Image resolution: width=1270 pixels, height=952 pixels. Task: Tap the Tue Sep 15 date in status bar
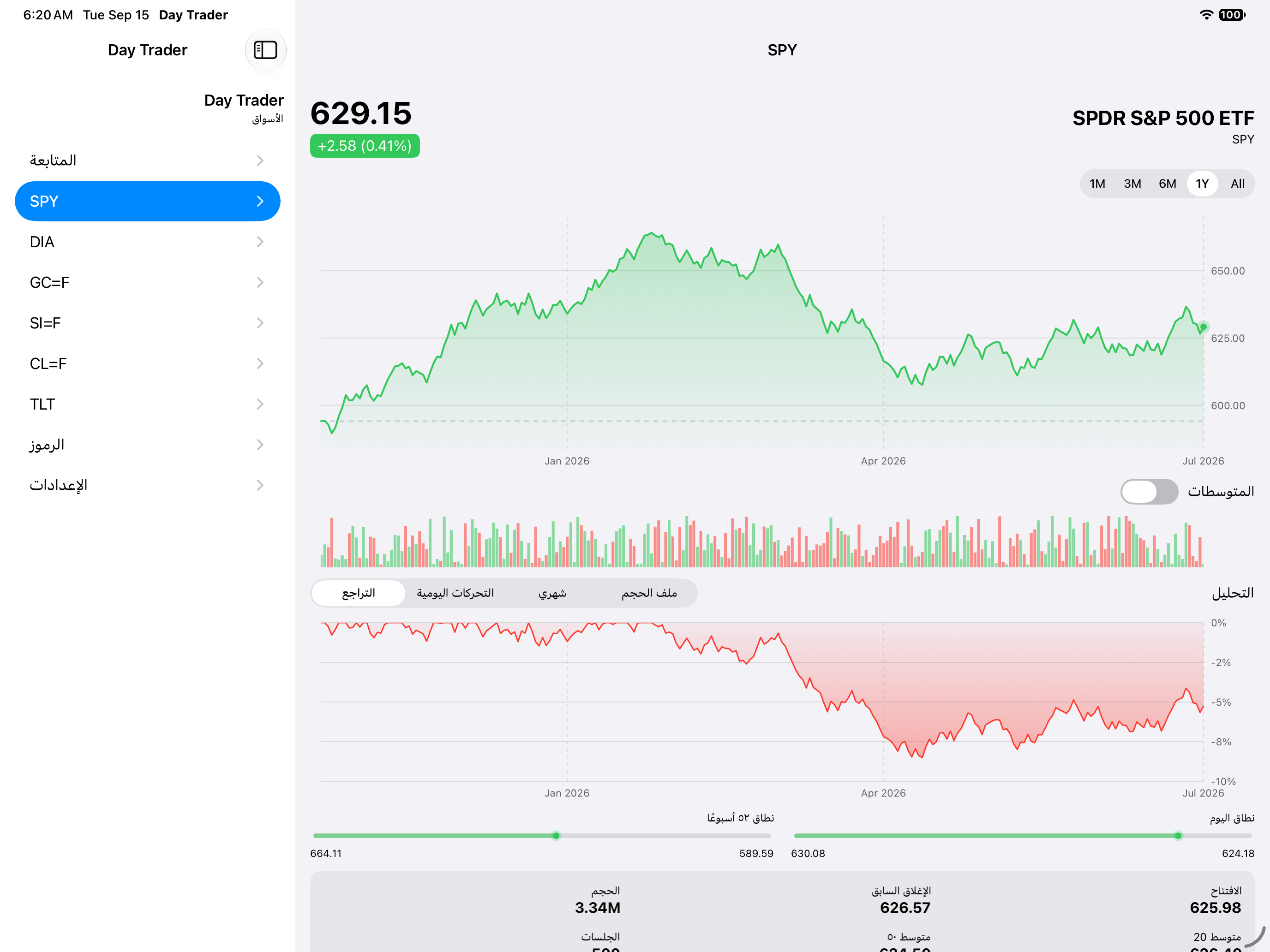[x=116, y=15]
